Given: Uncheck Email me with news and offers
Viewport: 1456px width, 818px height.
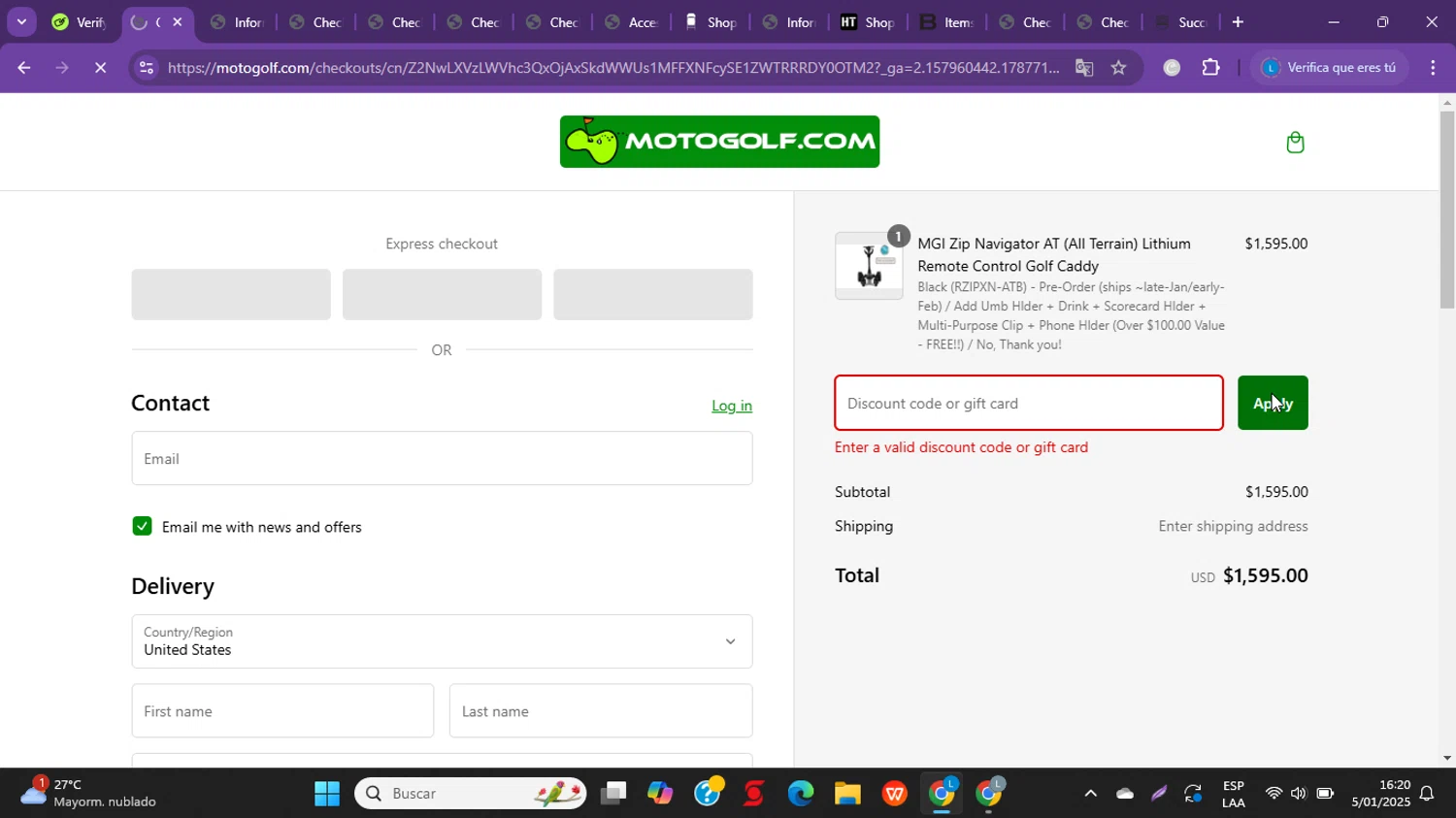Looking at the screenshot, I should pyautogui.click(x=142, y=526).
